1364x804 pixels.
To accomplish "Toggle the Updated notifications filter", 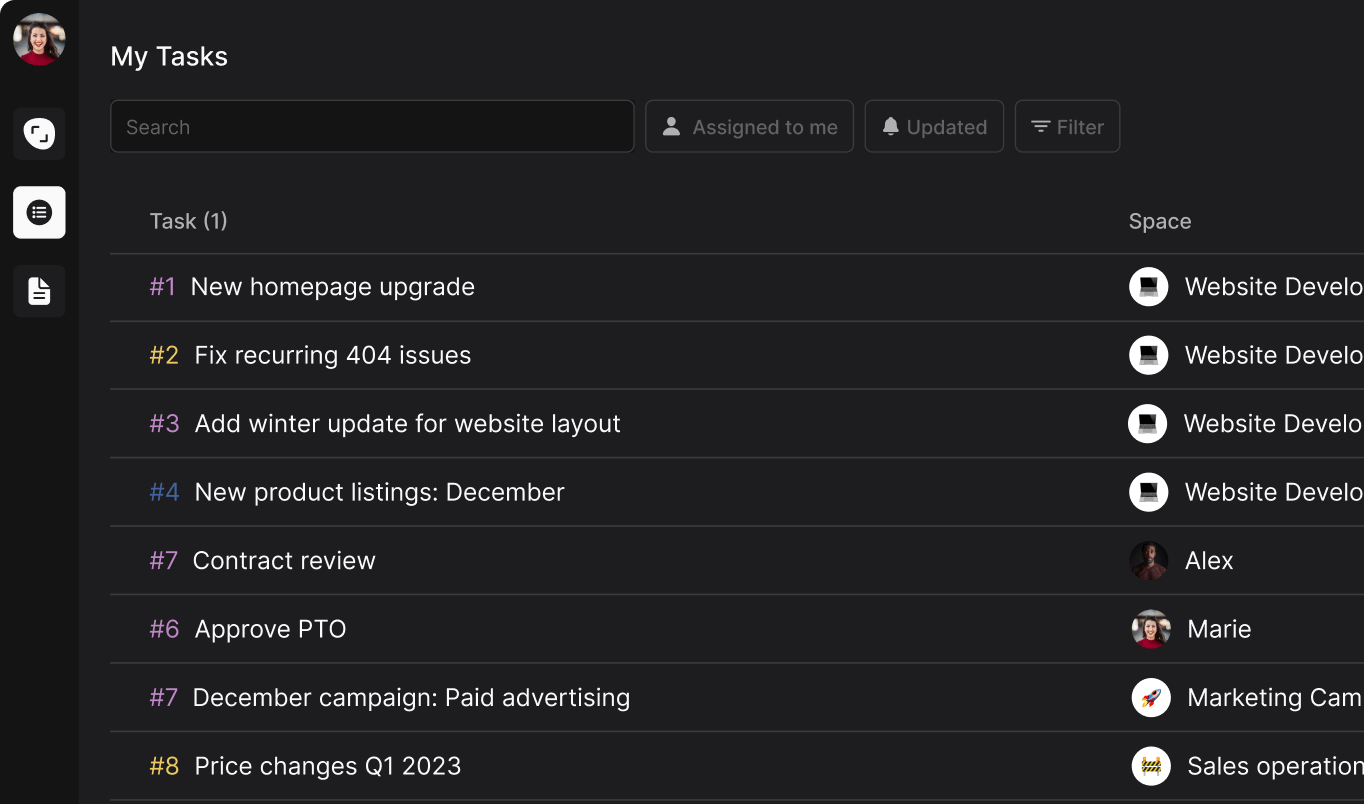I will coord(934,127).
